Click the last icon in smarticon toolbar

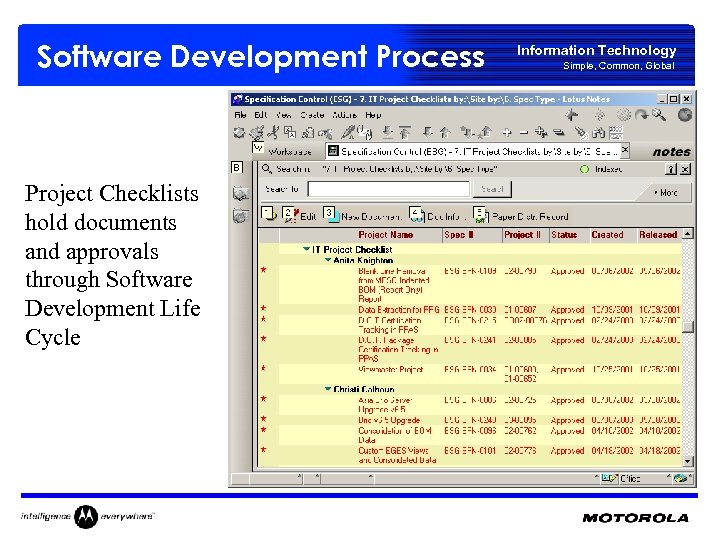point(616,133)
